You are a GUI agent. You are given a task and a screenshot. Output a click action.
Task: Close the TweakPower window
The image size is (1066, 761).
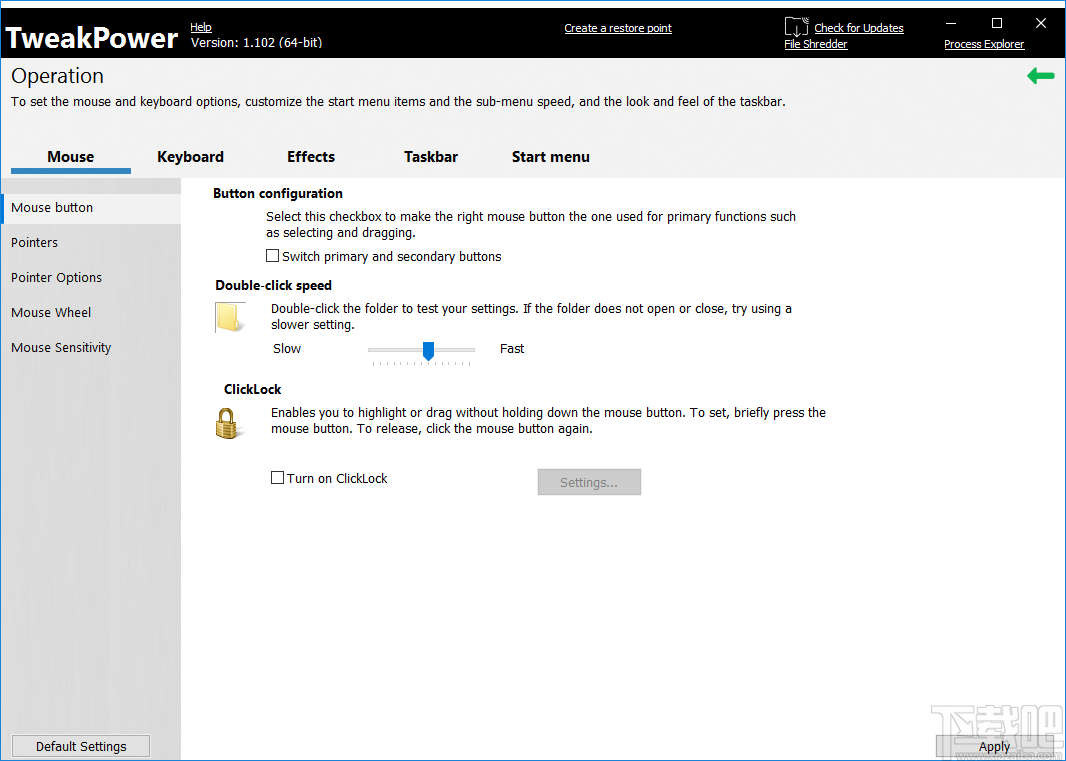[x=1041, y=24]
